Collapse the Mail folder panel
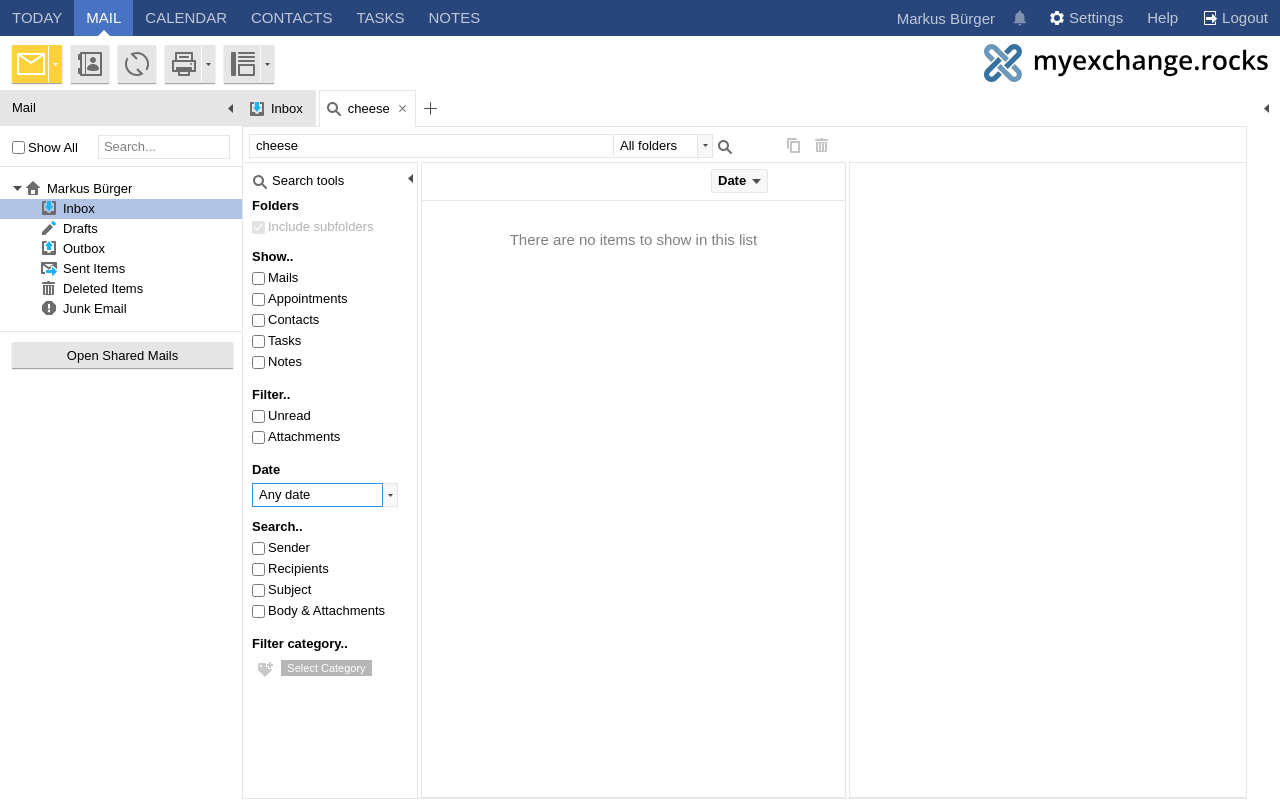The width and height of the screenshot is (1280, 800). tap(230, 108)
